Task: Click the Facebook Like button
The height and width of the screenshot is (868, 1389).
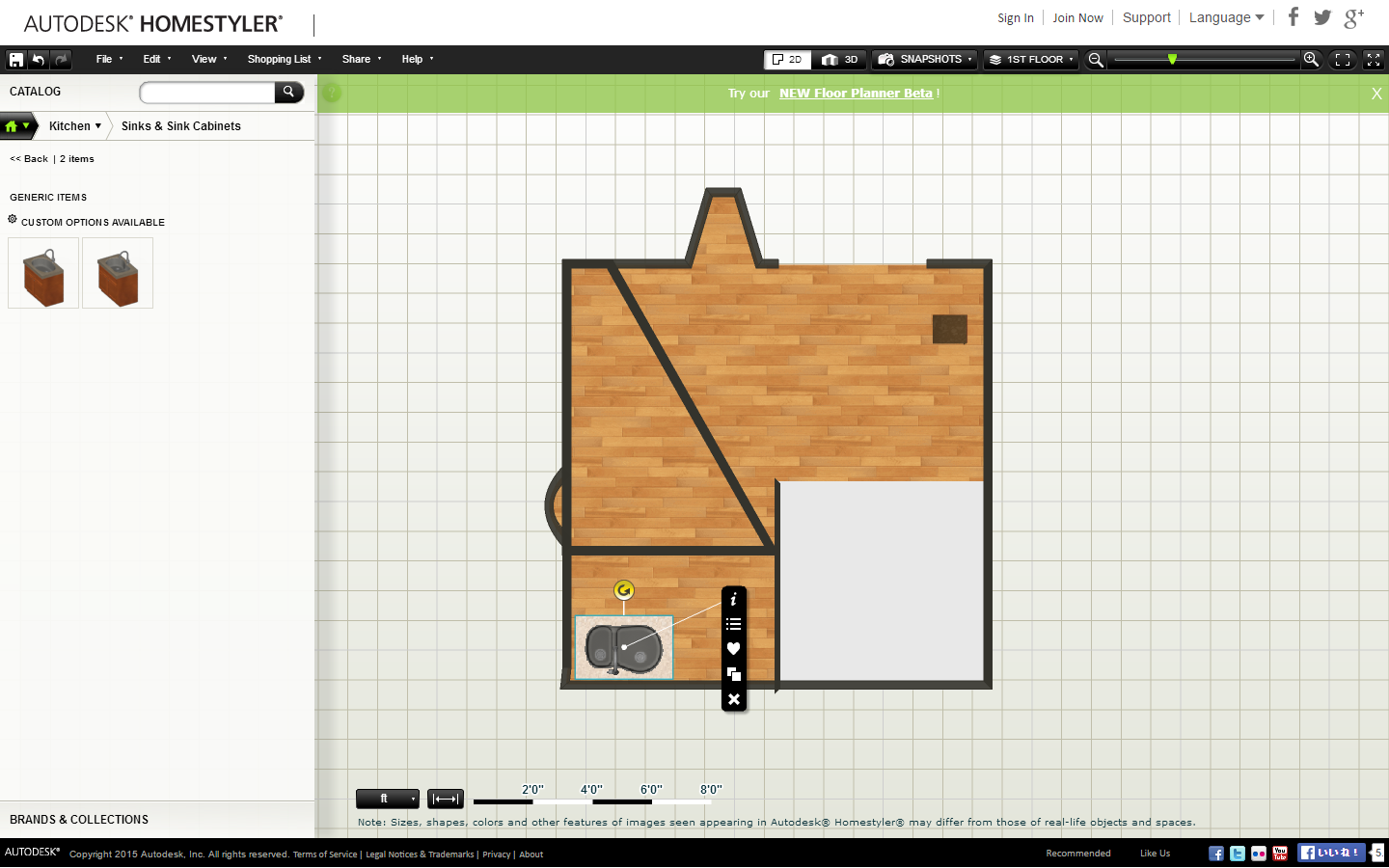Action: [1330, 853]
